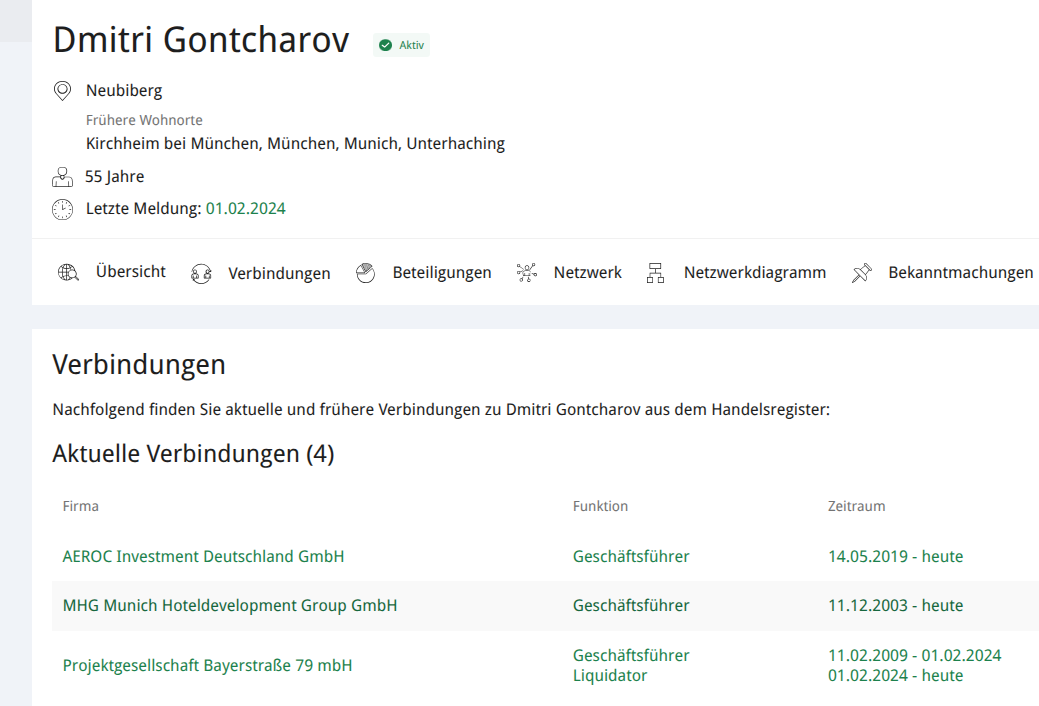Click the Zeitraum column header
Screen dimensions: 1039x706
tap(856, 506)
